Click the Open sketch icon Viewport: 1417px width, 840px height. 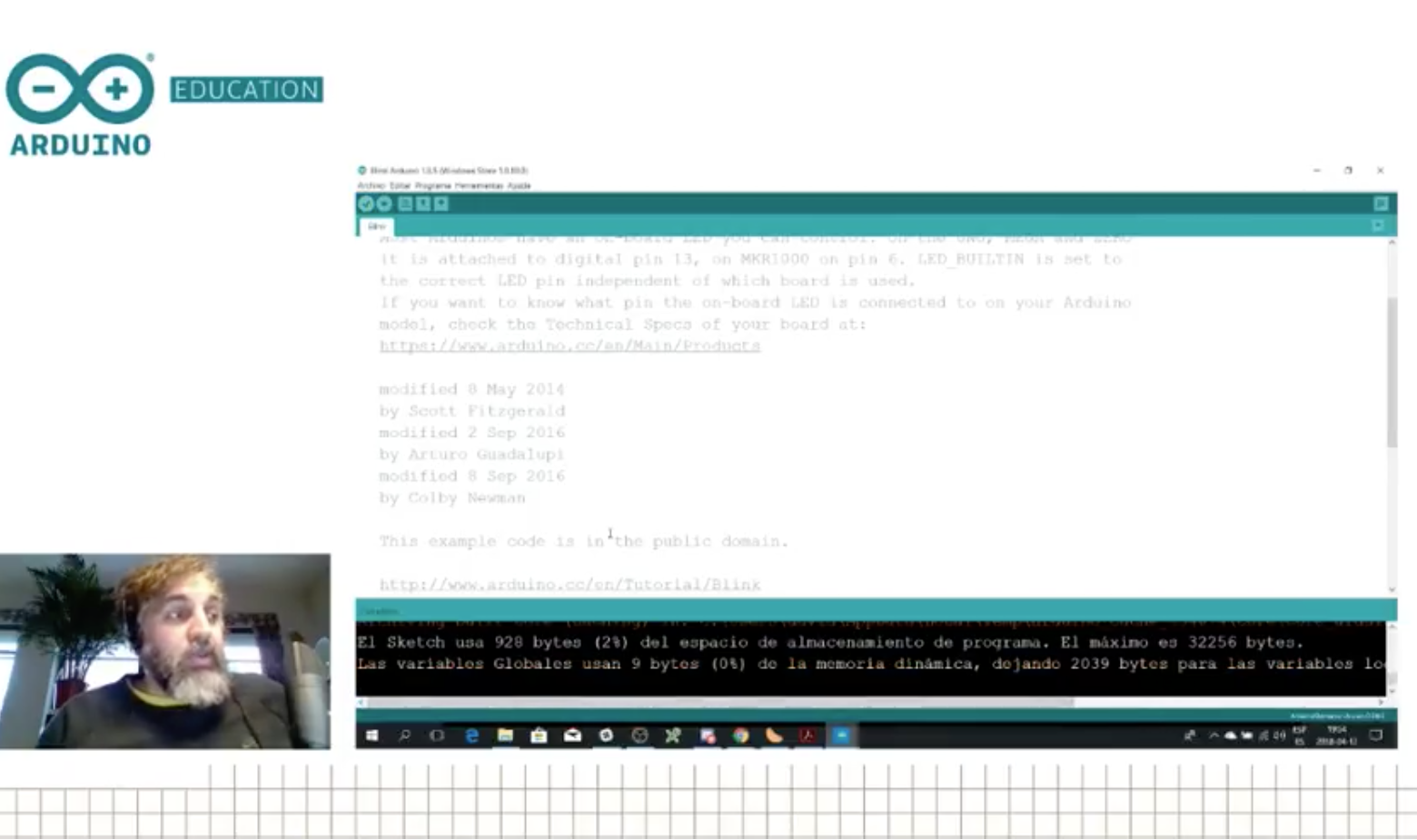point(423,204)
